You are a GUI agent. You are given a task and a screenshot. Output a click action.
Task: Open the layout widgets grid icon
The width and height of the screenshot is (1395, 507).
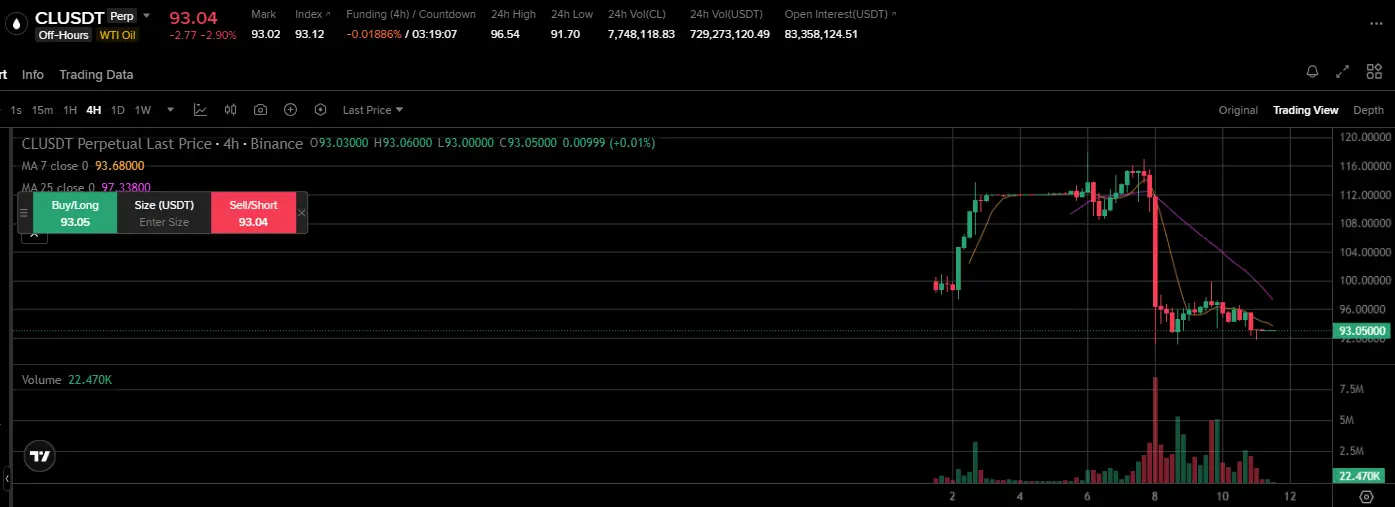(1374, 72)
